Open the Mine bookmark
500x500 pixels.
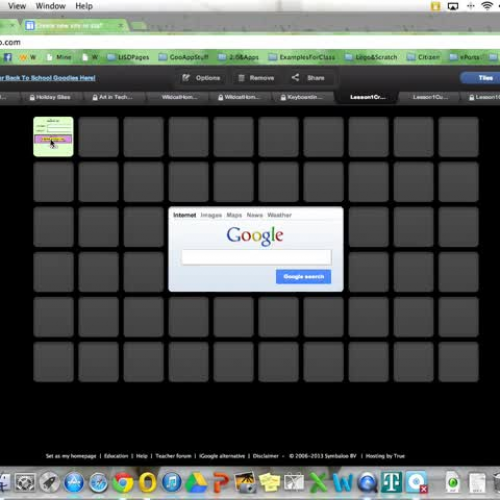click(x=59, y=57)
